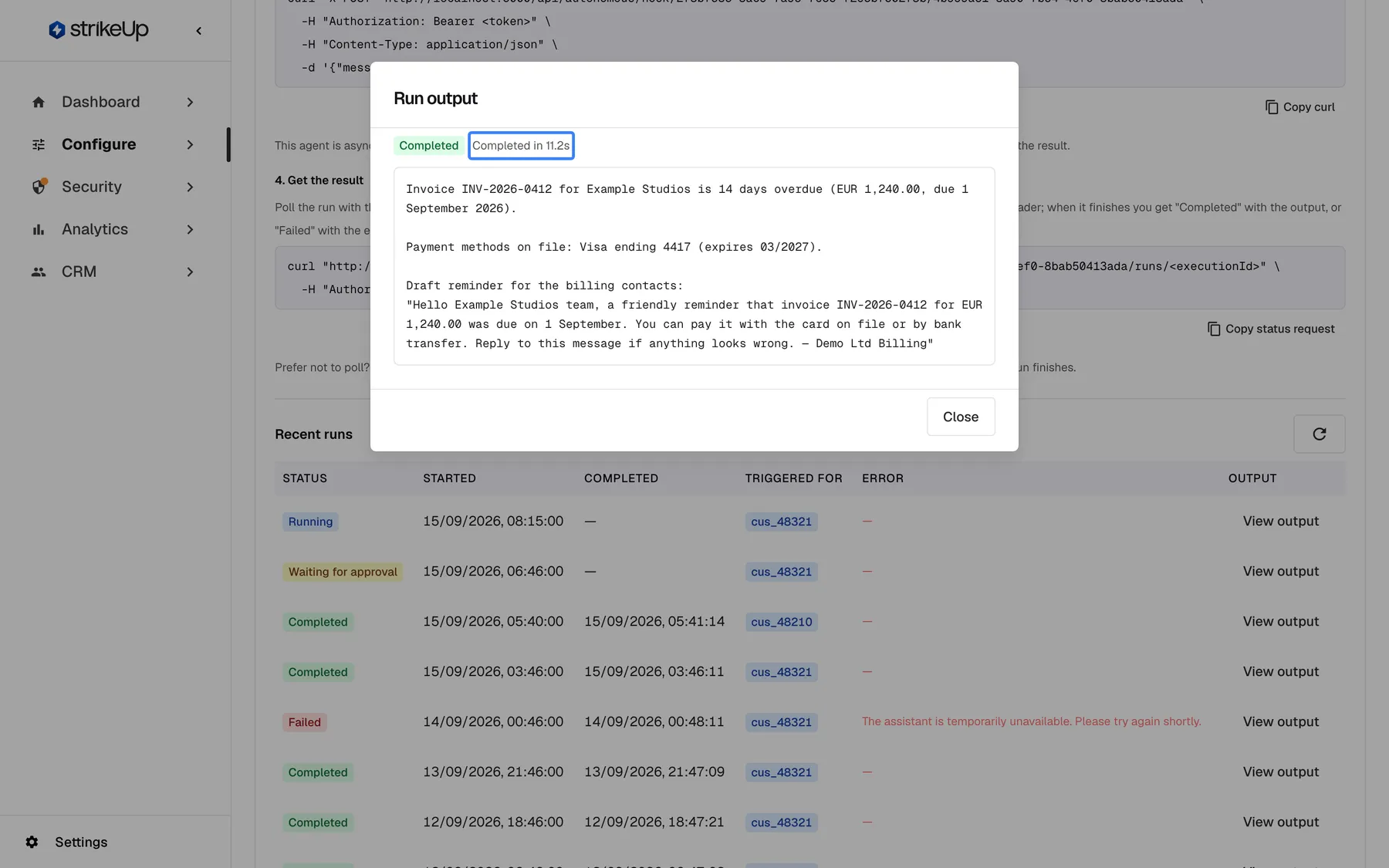Expand the Dashboard menu chevron
Image resolution: width=1389 pixels, height=868 pixels.
[190, 102]
